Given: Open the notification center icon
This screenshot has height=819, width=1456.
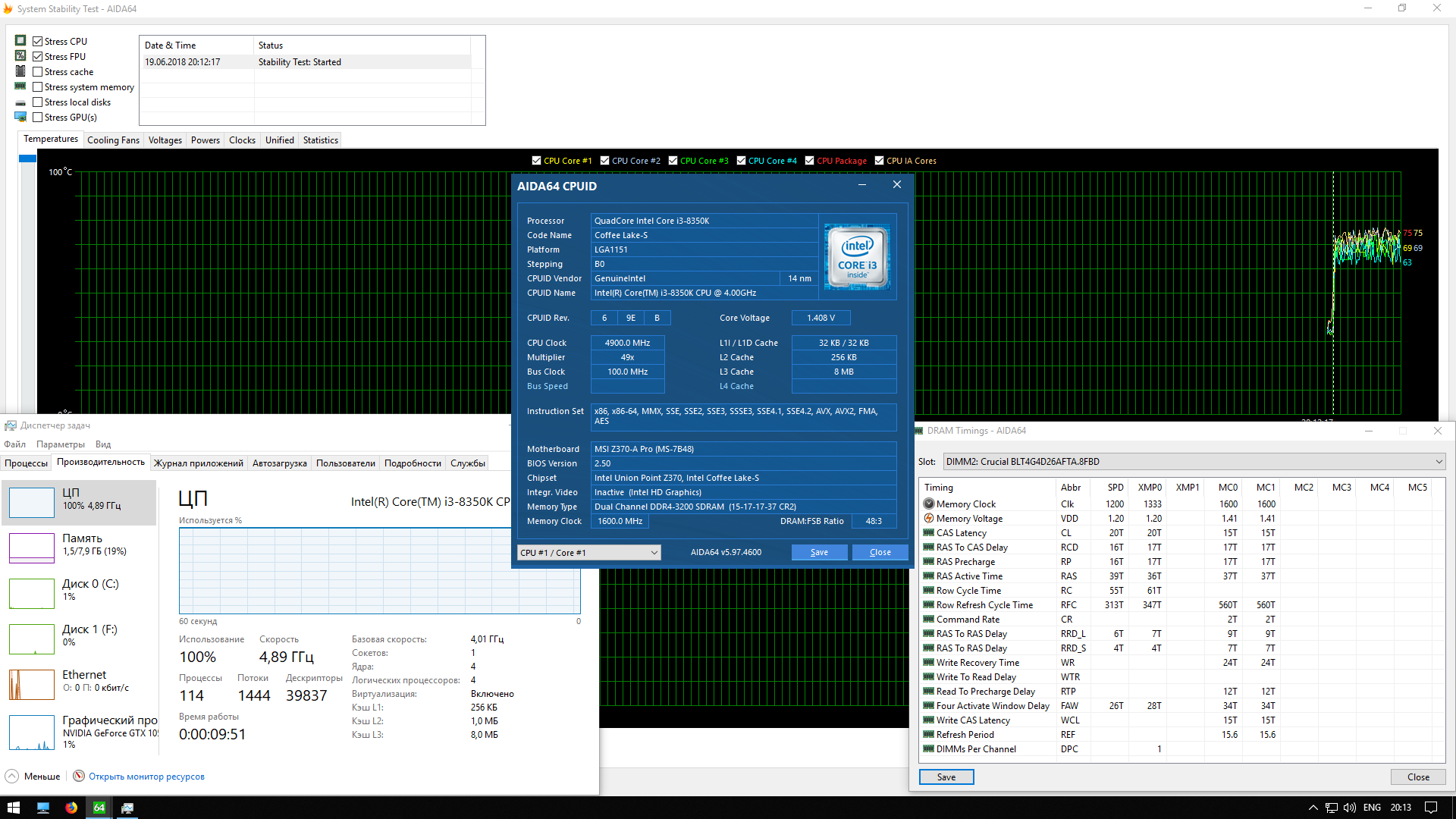Looking at the screenshot, I should [x=1431, y=808].
